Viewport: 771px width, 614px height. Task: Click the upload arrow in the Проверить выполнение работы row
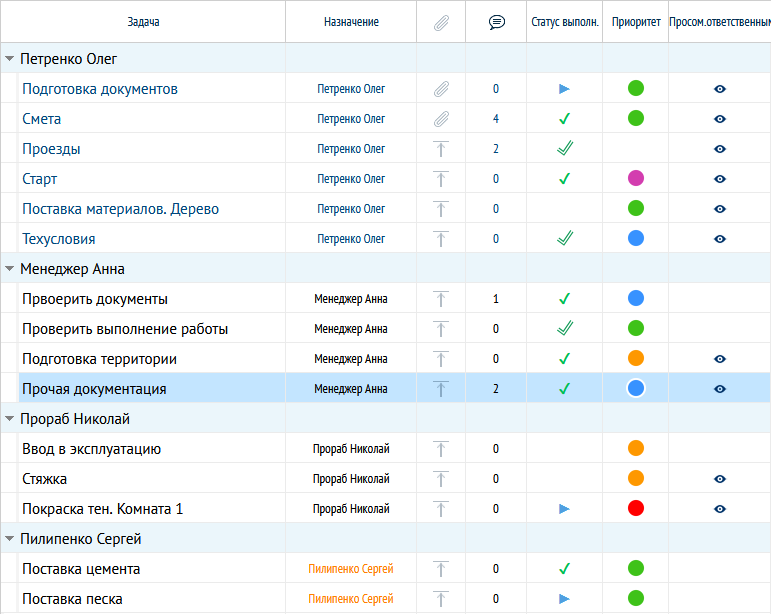pos(441,329)
